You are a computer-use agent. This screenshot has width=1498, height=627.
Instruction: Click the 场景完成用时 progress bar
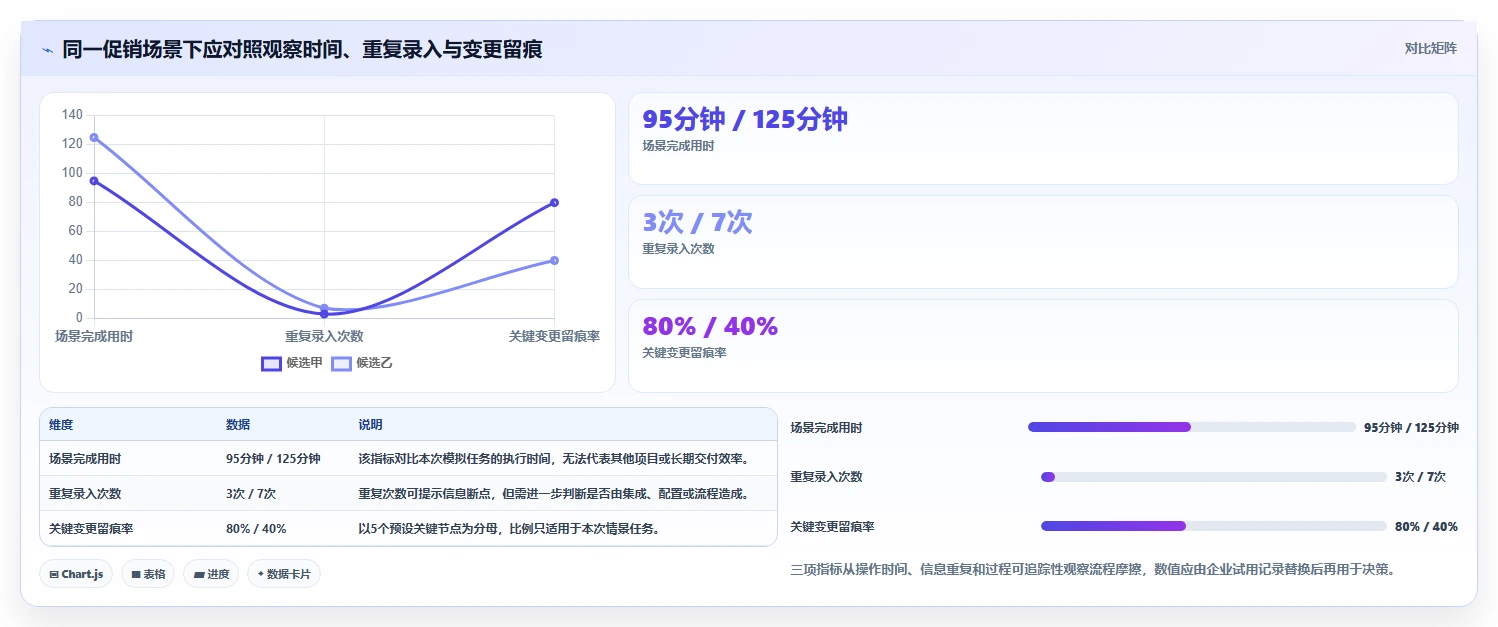tap(1192, 427)
